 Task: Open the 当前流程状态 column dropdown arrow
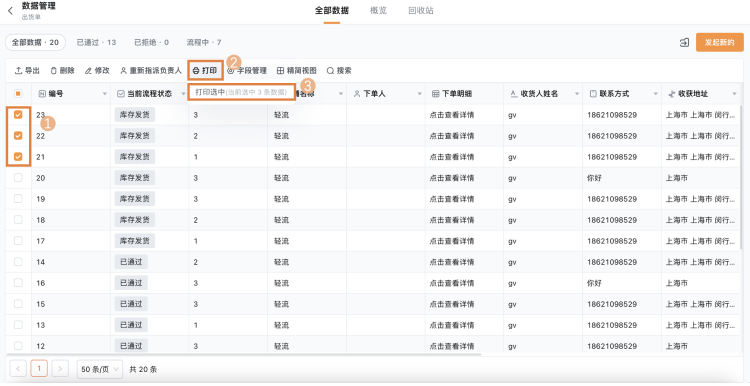coord(183,94)
